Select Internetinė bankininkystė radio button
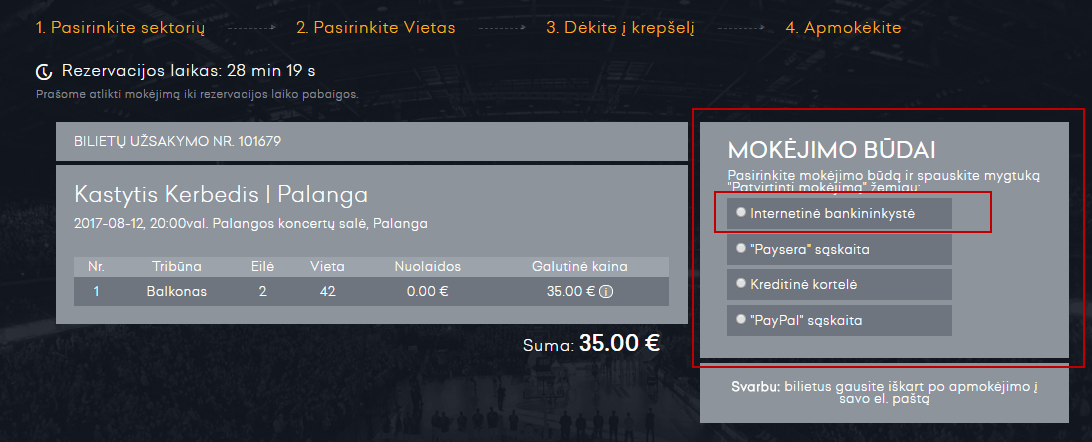This screenshot has width=1092, height=442. pos(741,212)
